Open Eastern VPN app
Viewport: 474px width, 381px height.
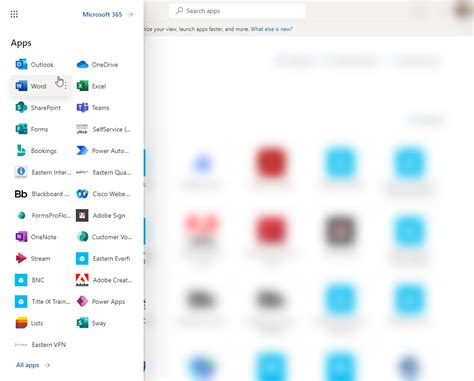(40, 345)
